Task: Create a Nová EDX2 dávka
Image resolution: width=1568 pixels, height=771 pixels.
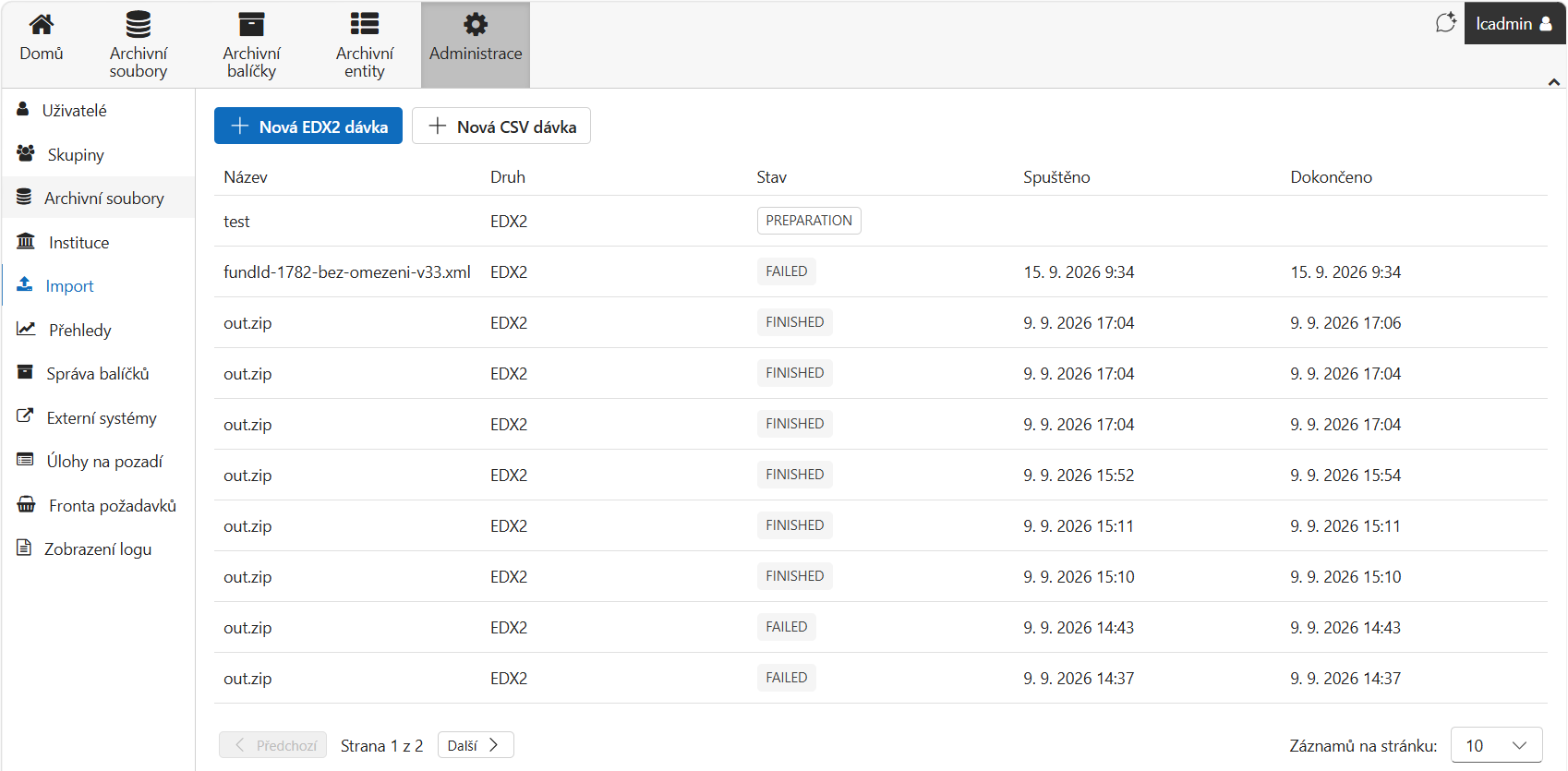Action: (x=308, y=126)
